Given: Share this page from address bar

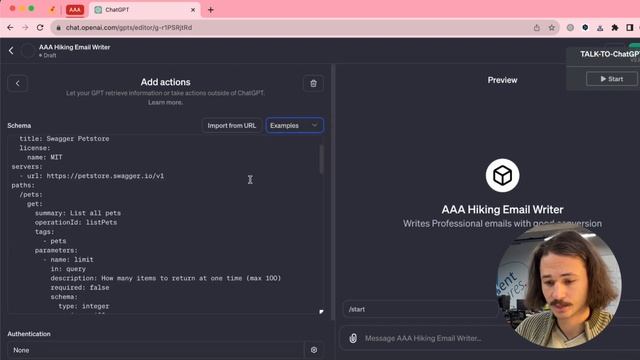Looking at the screenshot, I should pos(537,27).
